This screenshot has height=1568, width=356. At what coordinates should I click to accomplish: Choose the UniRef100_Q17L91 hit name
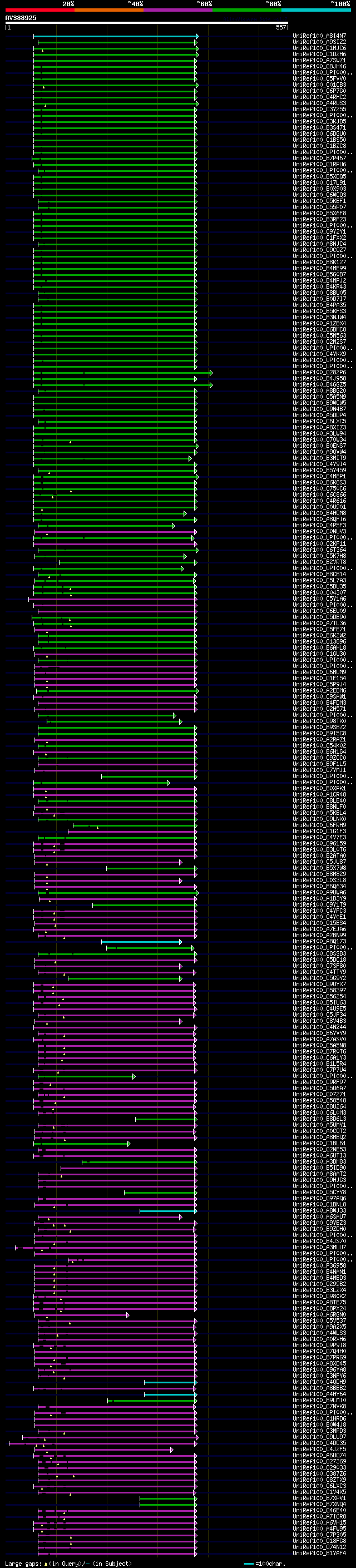click(x=319, y=182)
